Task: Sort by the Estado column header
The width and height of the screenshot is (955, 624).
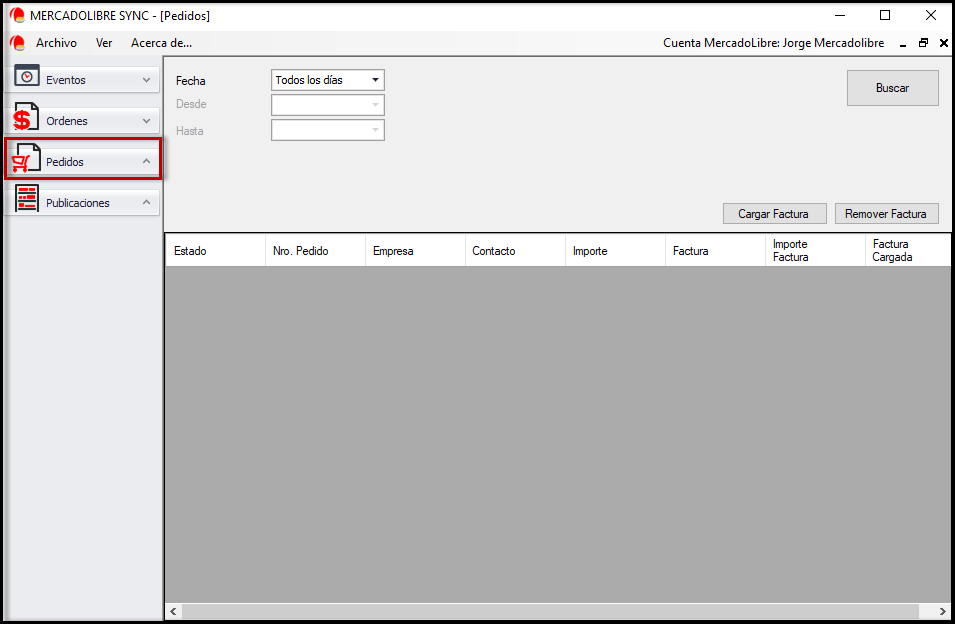Action: point(216,250)
